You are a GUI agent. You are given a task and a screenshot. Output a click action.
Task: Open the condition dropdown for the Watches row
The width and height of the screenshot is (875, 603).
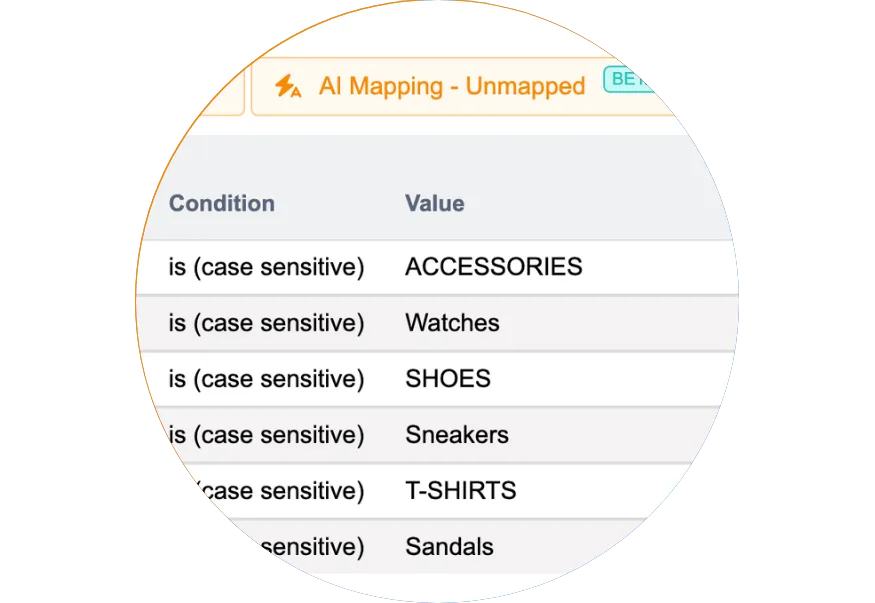pos(266,323)
